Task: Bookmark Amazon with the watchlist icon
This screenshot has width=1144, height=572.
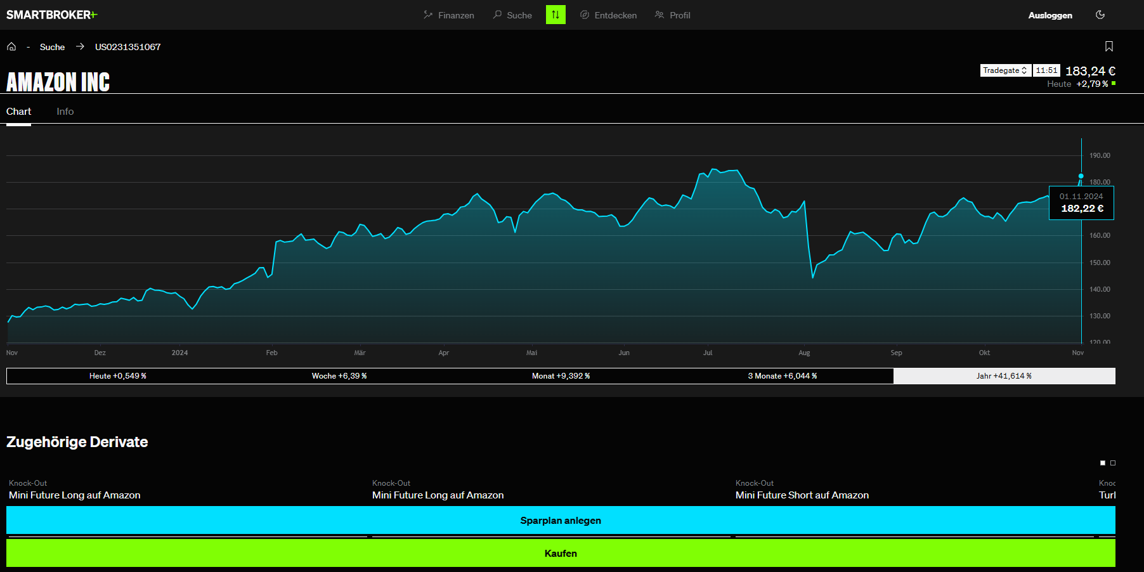Action: (x=1109, y=47)
